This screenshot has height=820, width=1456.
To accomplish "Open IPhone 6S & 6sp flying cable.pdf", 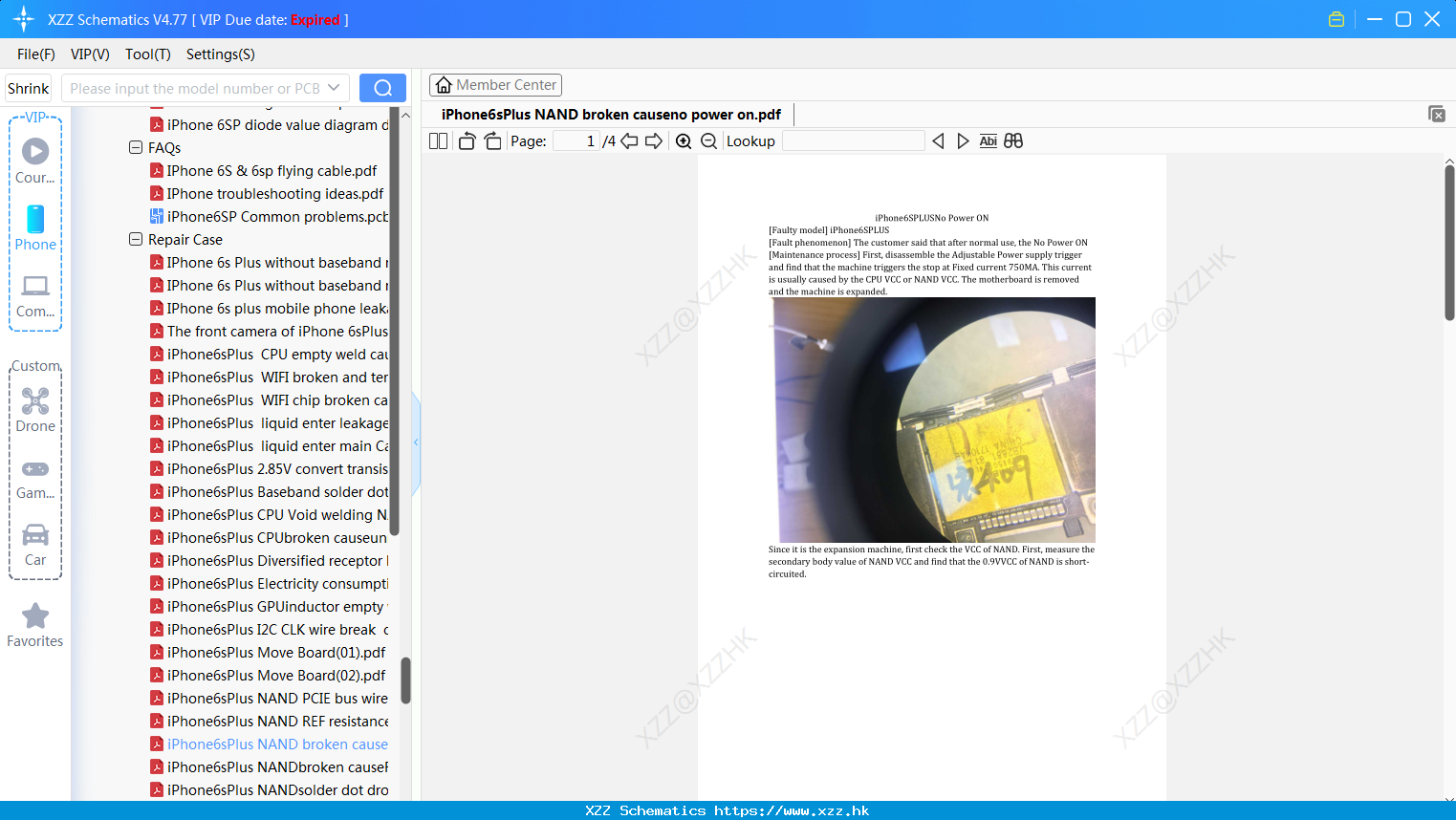I will [272, 170].
